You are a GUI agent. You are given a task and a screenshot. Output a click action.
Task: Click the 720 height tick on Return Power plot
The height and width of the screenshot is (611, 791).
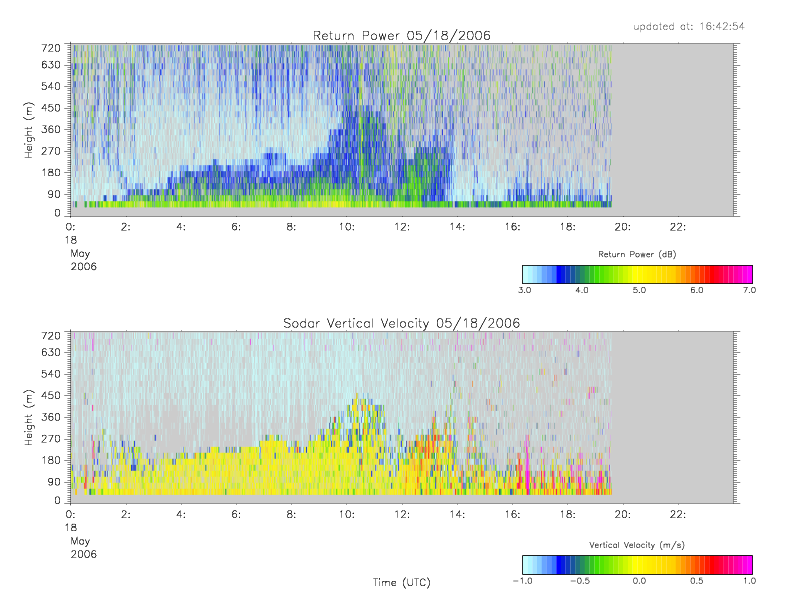[x=51, y=48]
